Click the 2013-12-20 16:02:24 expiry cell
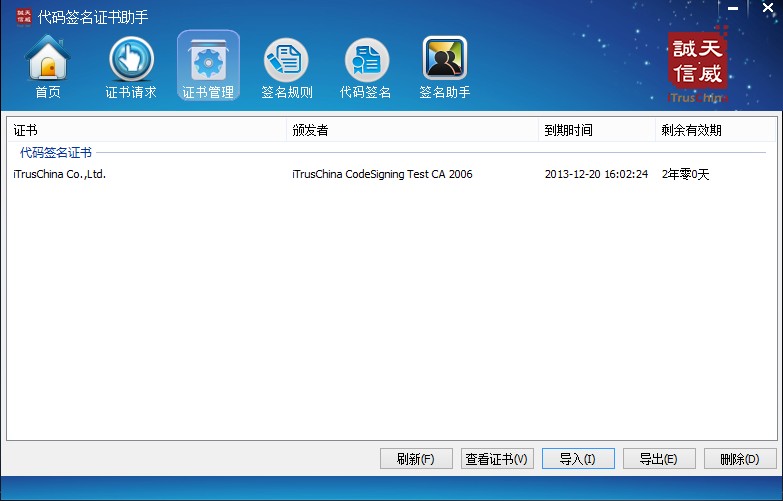The height and width of the screenshot is (501, 783). pos(596,174)
